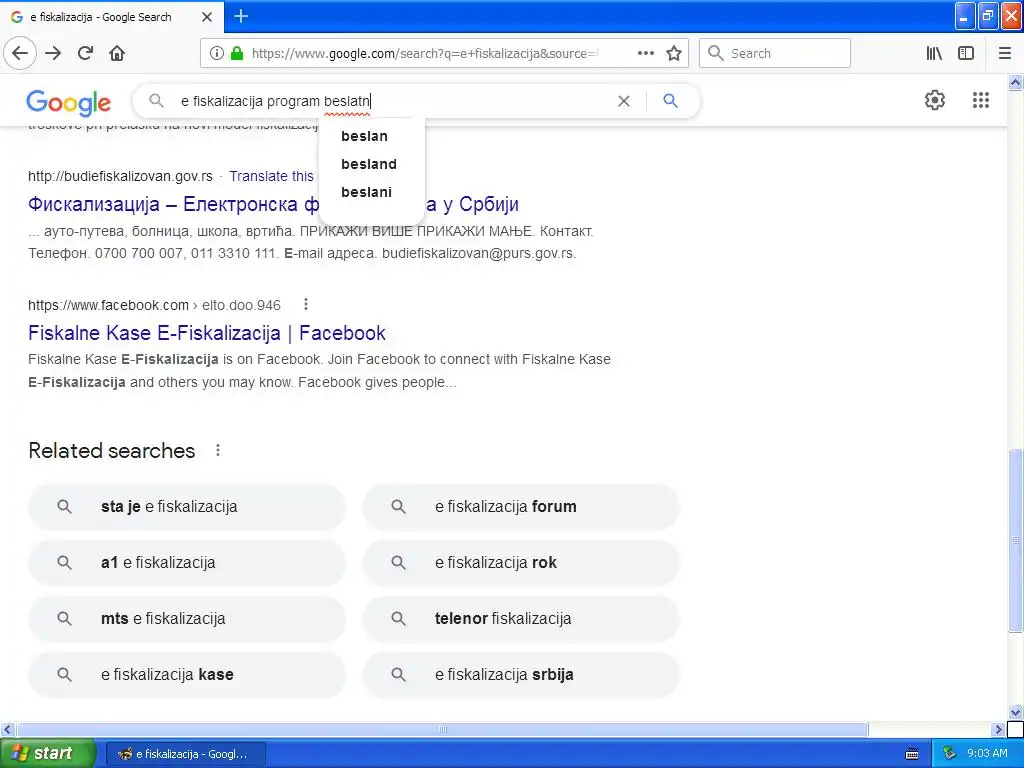Search related: a1 e fiskalizacija
This screenshot has height=768, width=1024.
pyautogui.click(x=186, y=562)
